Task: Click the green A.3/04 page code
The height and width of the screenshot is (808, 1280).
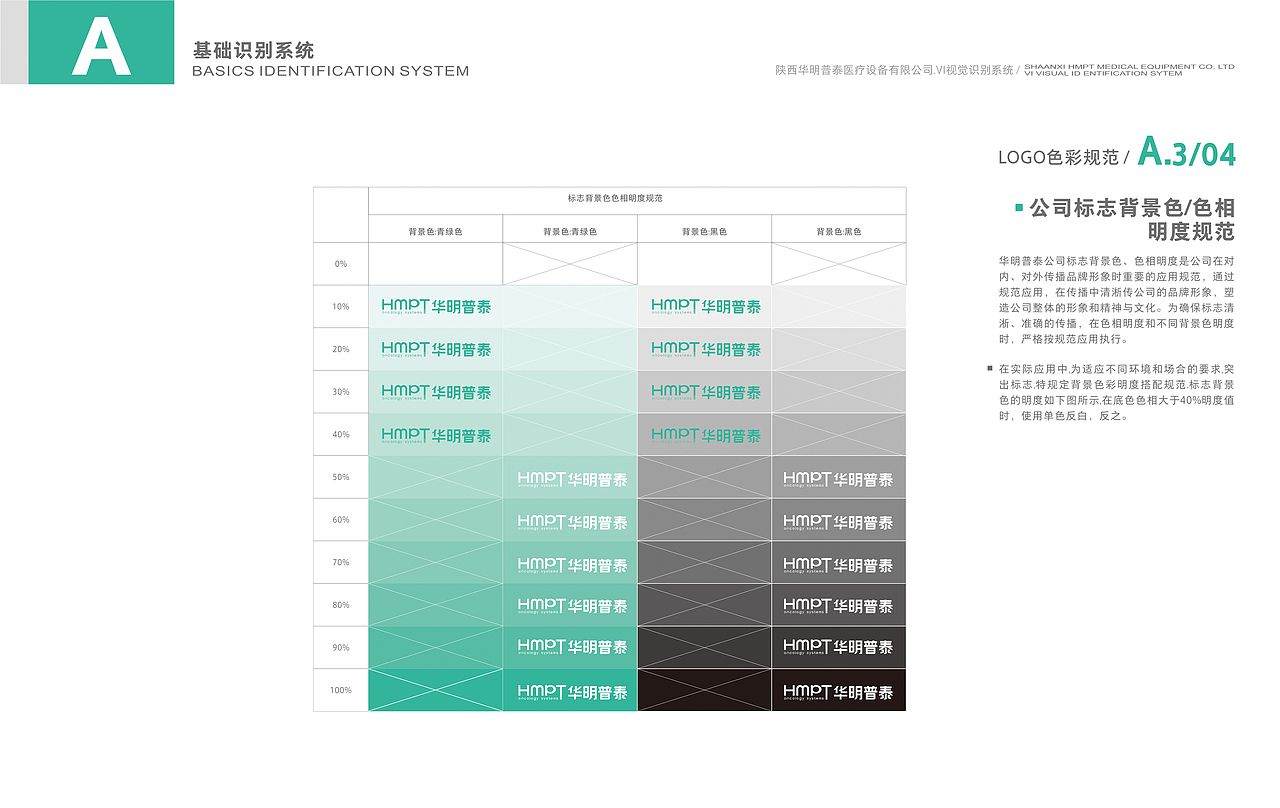Action: tap(1188, 153)
